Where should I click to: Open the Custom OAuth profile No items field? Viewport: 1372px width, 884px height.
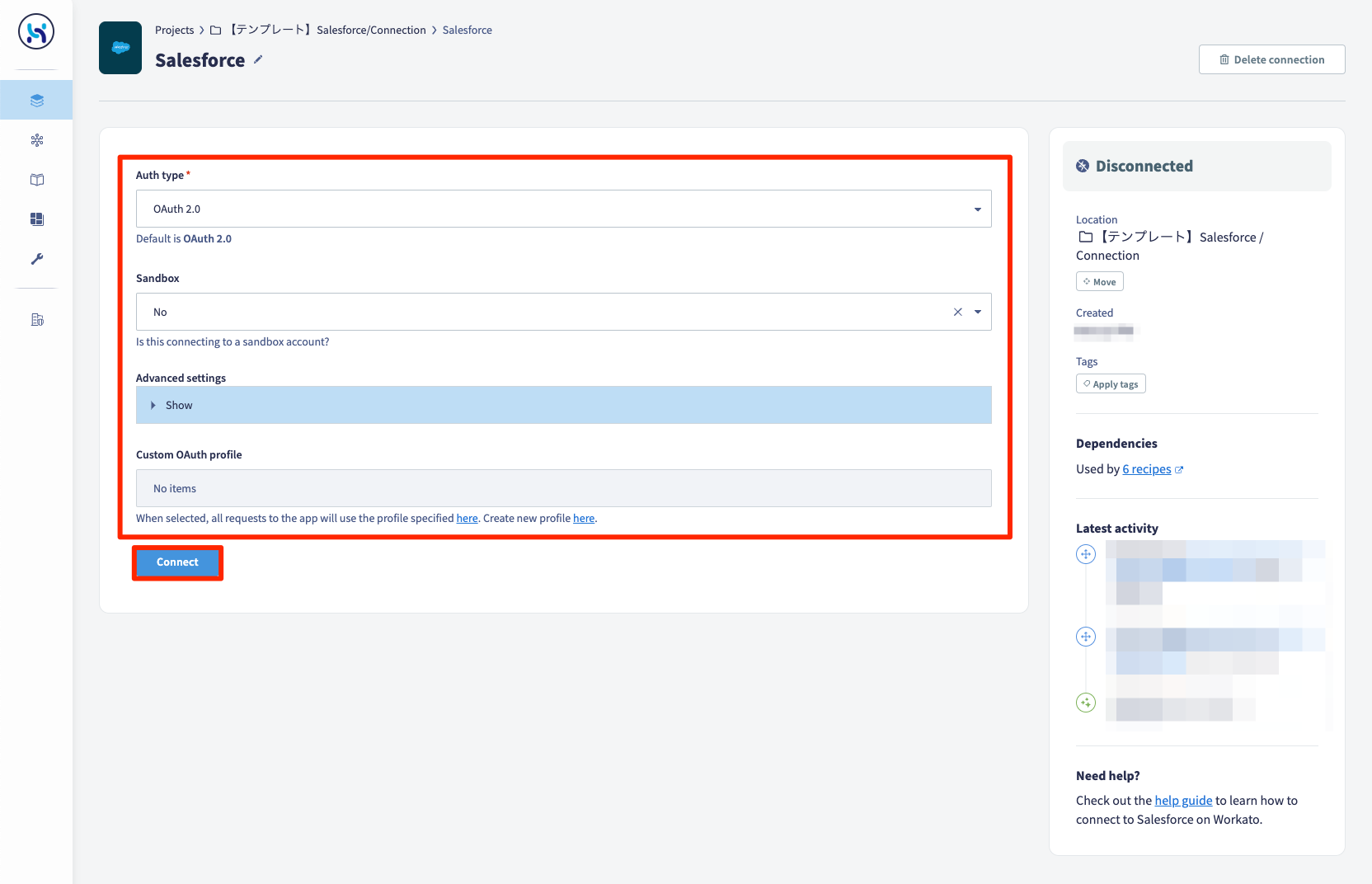(x=564, y=488)
